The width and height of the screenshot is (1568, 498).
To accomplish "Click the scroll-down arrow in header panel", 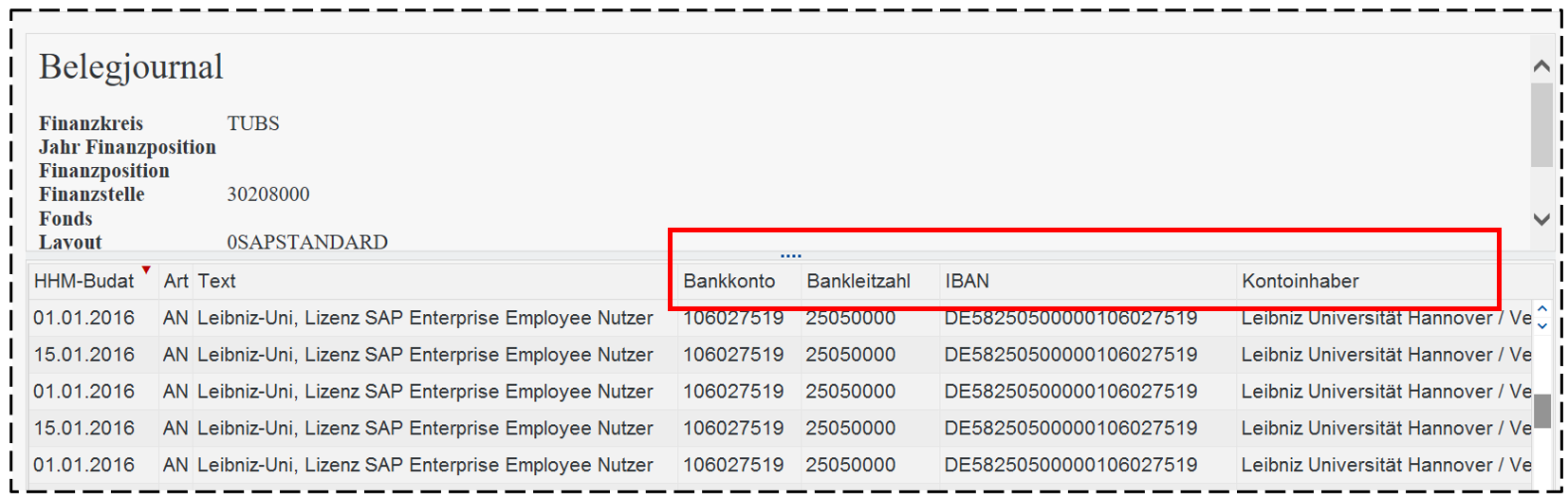I will click(1541, 219).
